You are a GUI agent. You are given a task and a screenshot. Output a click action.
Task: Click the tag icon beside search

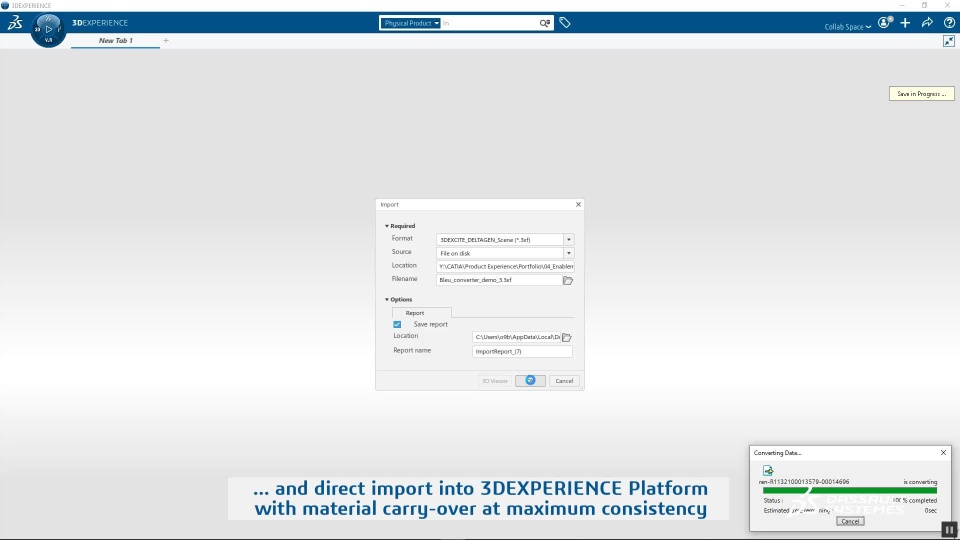pyautogui.click(x=564, y=23)
